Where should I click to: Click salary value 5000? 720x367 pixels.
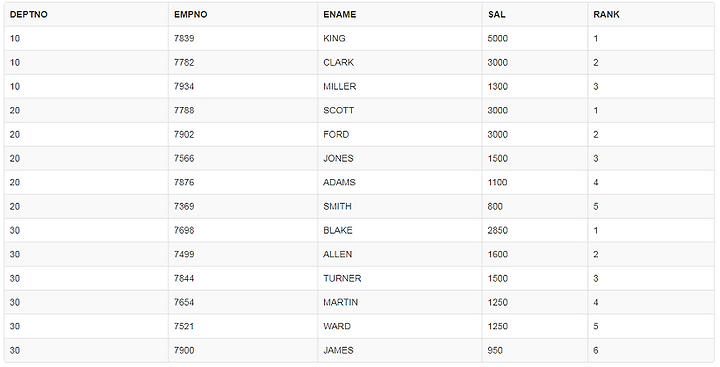(x=498, y=39)
